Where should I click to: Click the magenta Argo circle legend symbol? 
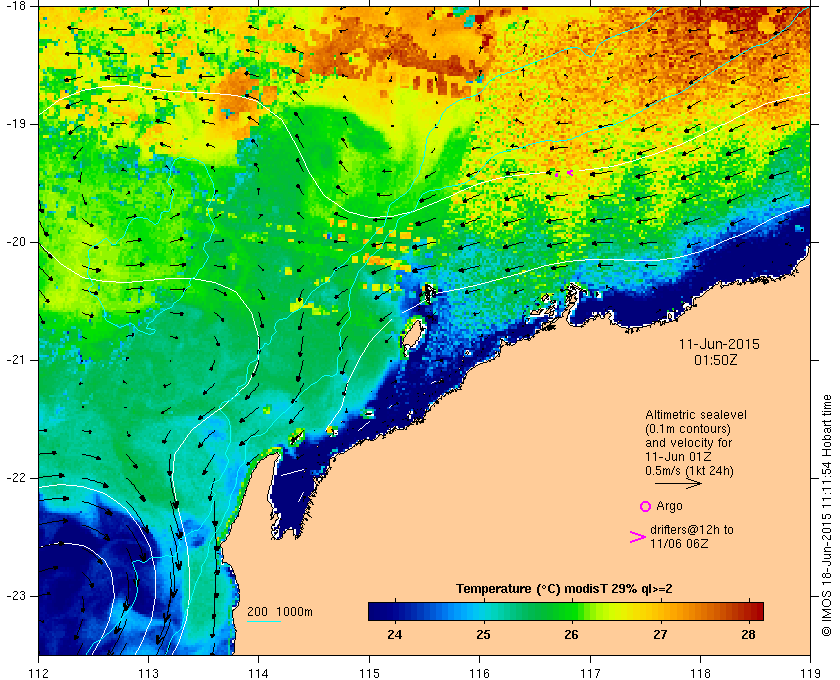tap(645, 506)
